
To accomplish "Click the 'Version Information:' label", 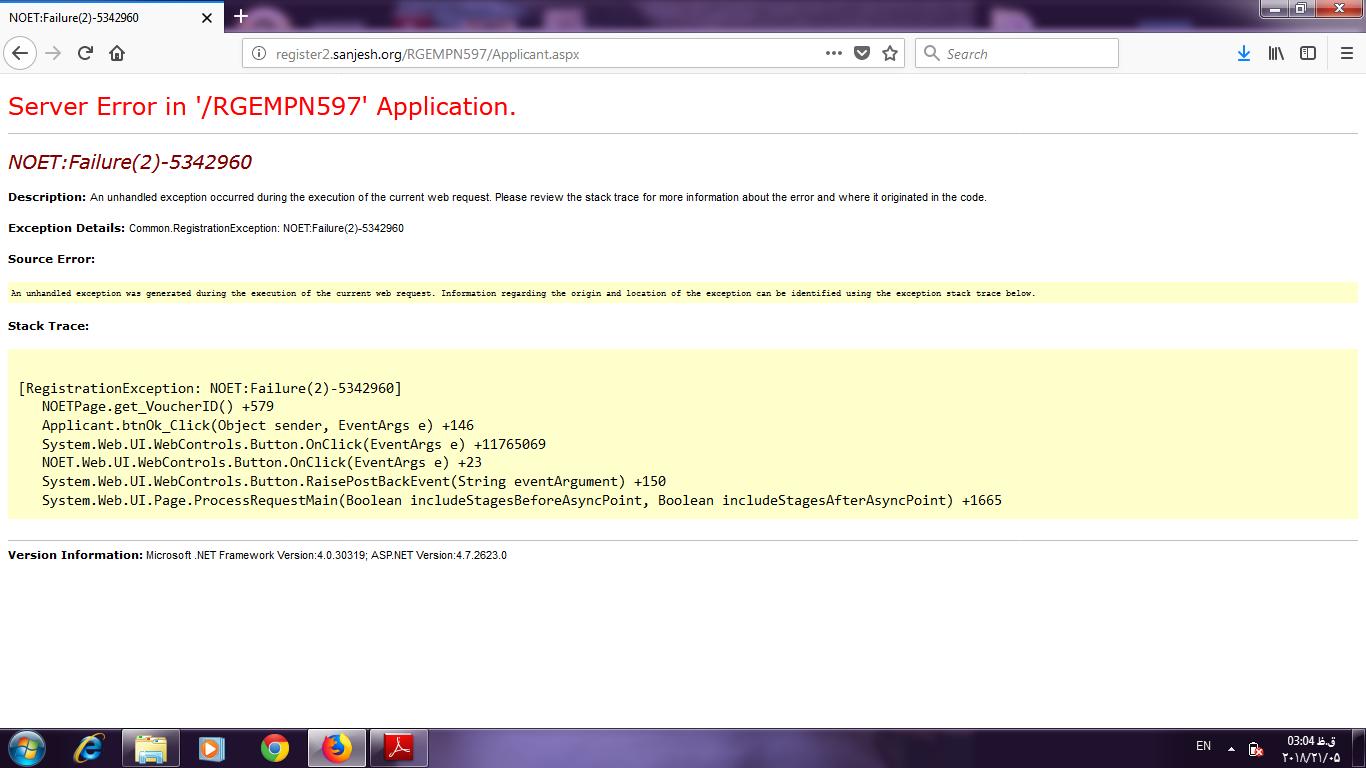I will tap(75, 555).
